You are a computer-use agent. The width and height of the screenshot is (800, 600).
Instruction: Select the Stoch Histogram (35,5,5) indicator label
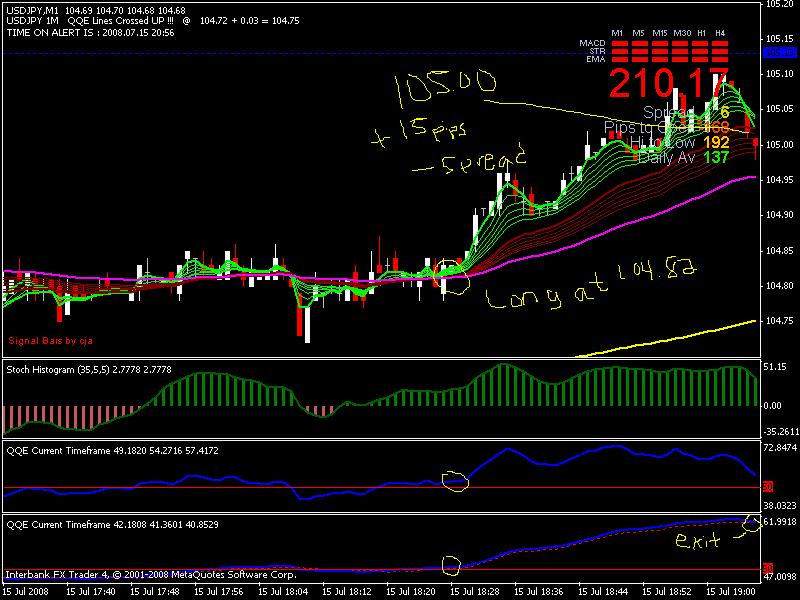click(89, 369)
